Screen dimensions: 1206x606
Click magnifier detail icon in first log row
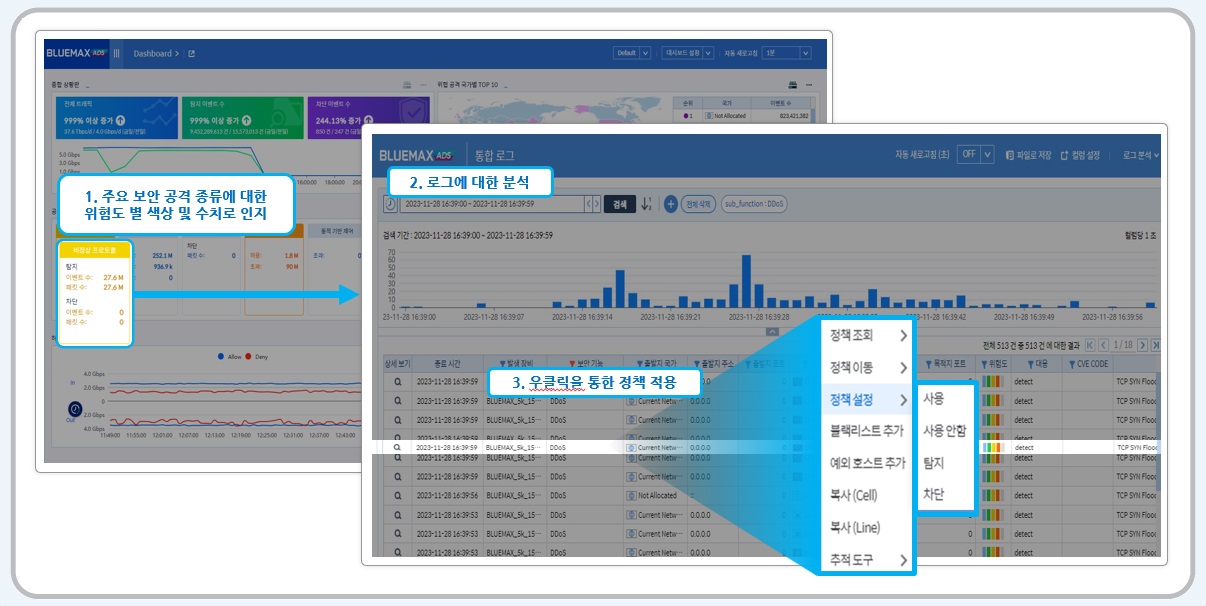tap(397, 380)
